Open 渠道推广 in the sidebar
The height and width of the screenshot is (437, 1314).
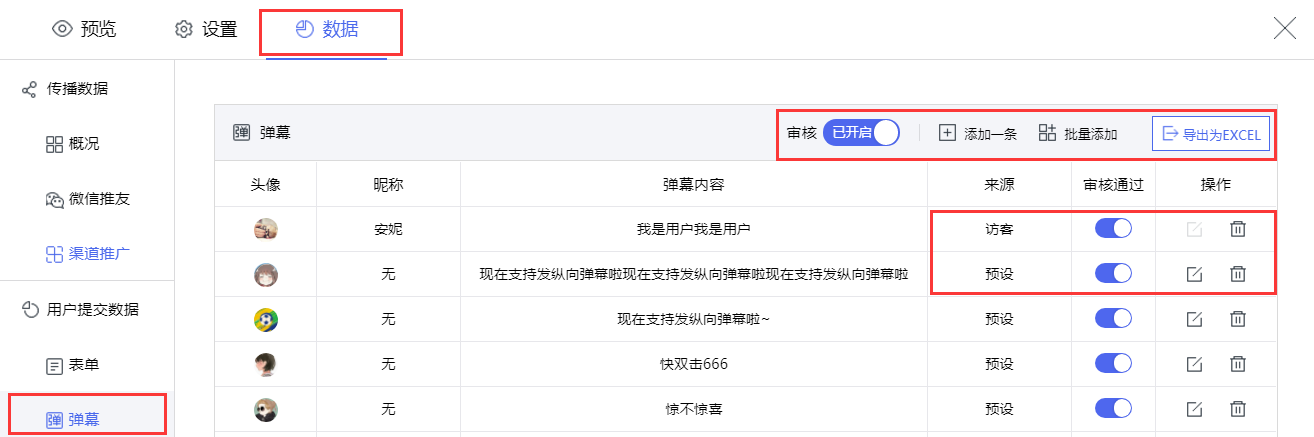tap(88, 254)
